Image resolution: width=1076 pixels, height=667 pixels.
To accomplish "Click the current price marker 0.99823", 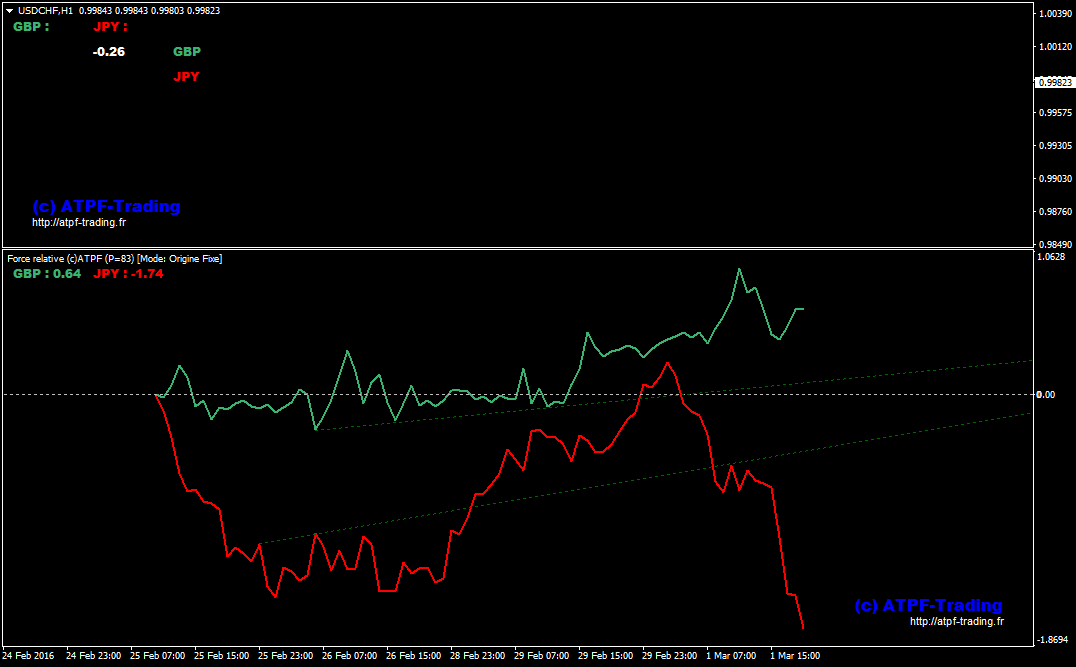I will point(1055,82).
